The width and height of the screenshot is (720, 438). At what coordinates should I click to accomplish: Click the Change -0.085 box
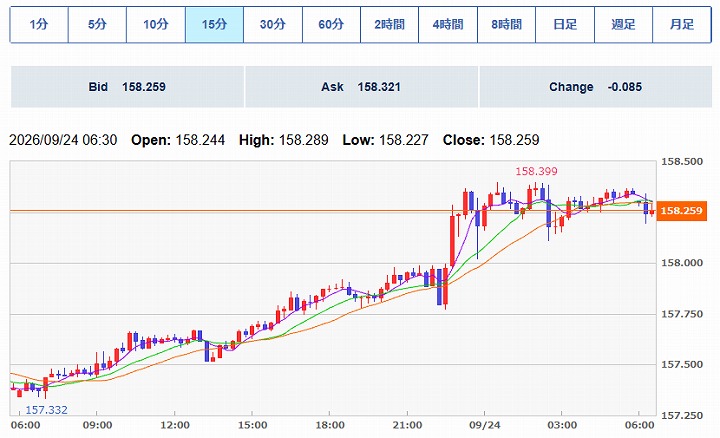(x=596, y=87)
